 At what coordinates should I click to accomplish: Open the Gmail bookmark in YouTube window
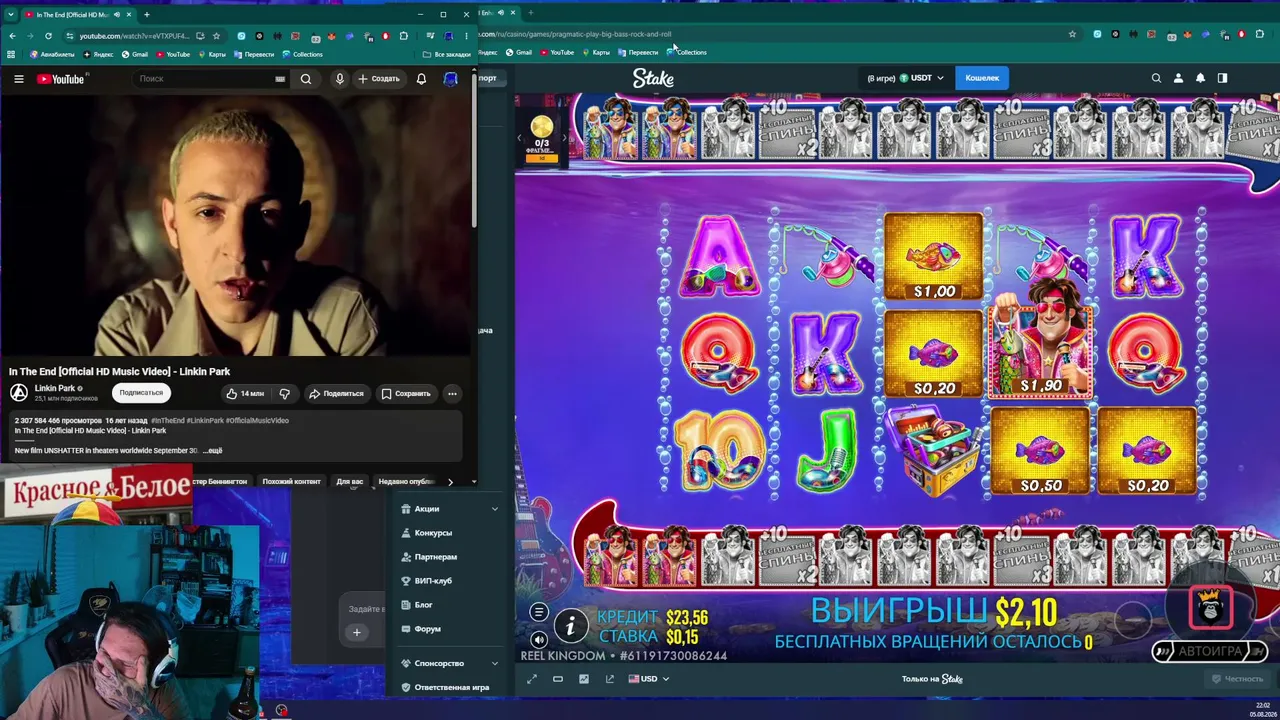pos(135,54)
